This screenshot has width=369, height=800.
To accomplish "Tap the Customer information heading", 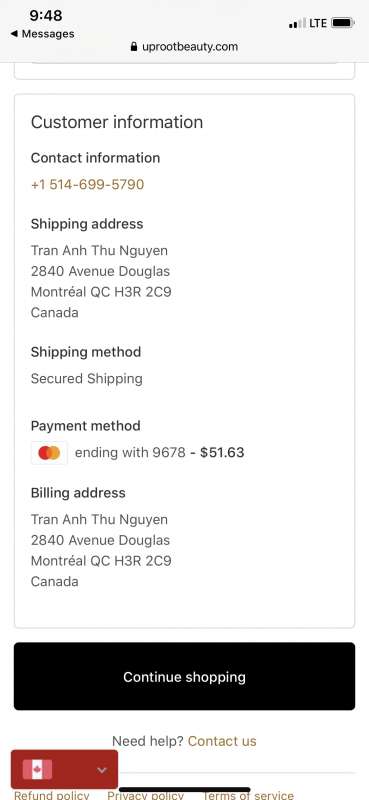I will pos(117,122).
